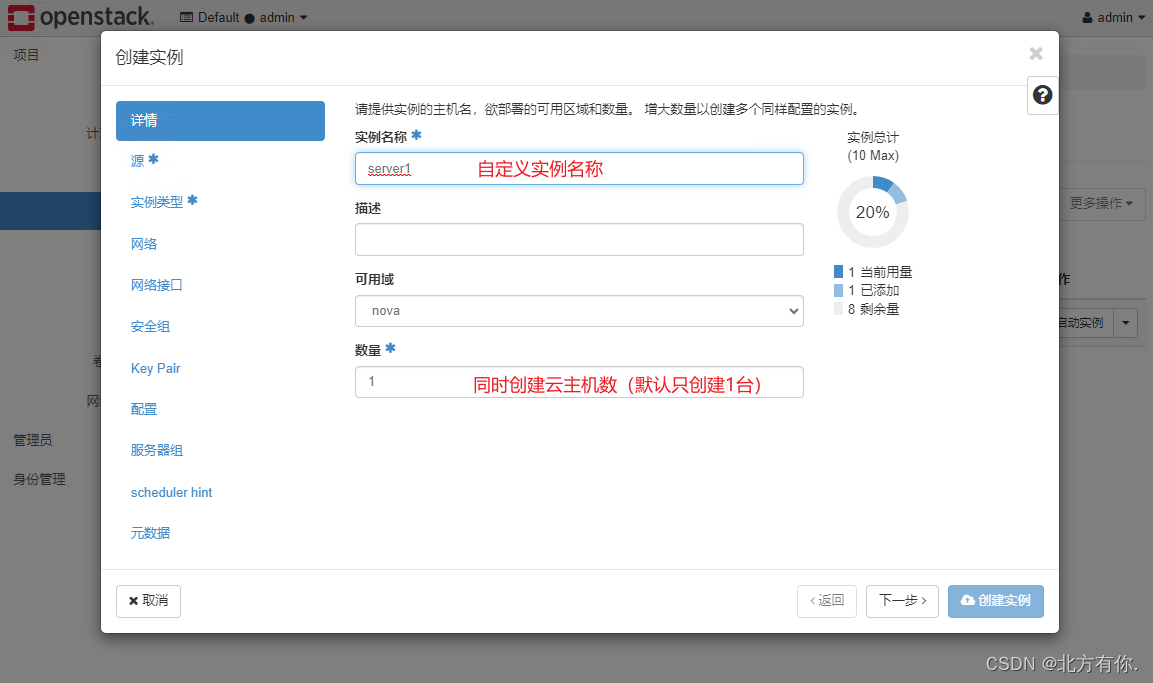Expand the 可用域 nova dropdown
1153x683 pixels.
point(579,311)
